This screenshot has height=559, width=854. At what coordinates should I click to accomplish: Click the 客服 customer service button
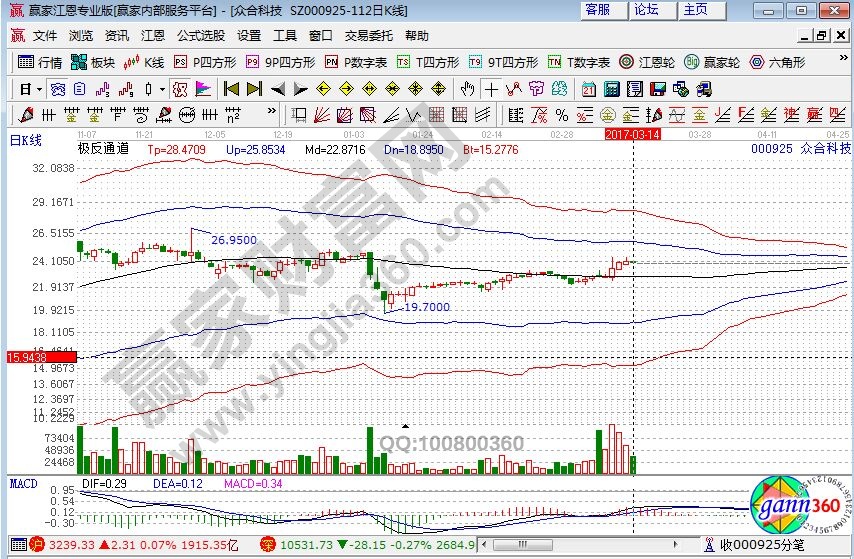point(598,10)
